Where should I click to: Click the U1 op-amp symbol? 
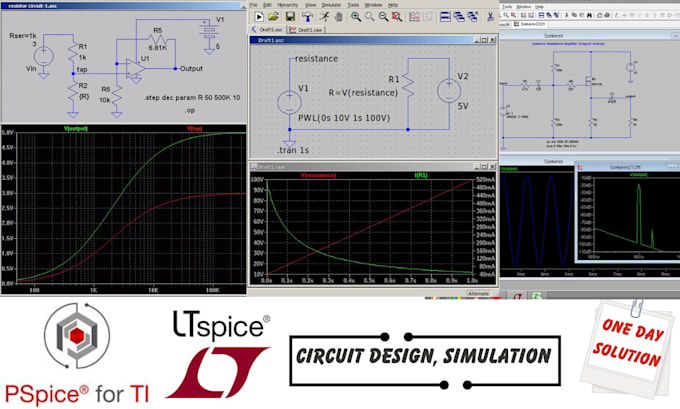[x=135, y=69]
